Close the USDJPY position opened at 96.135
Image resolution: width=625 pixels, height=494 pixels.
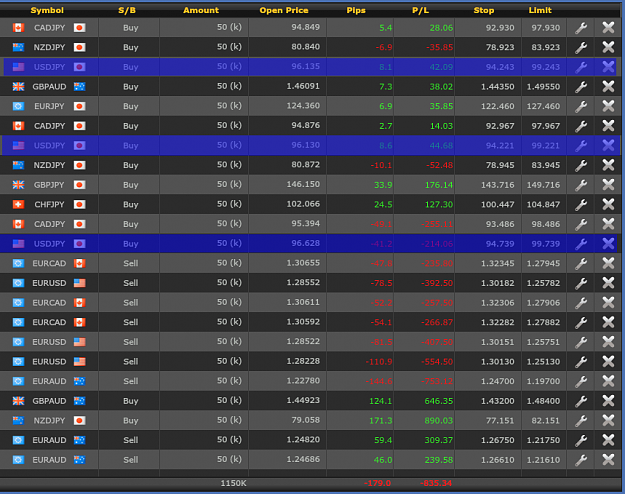[x=608, y=67]
